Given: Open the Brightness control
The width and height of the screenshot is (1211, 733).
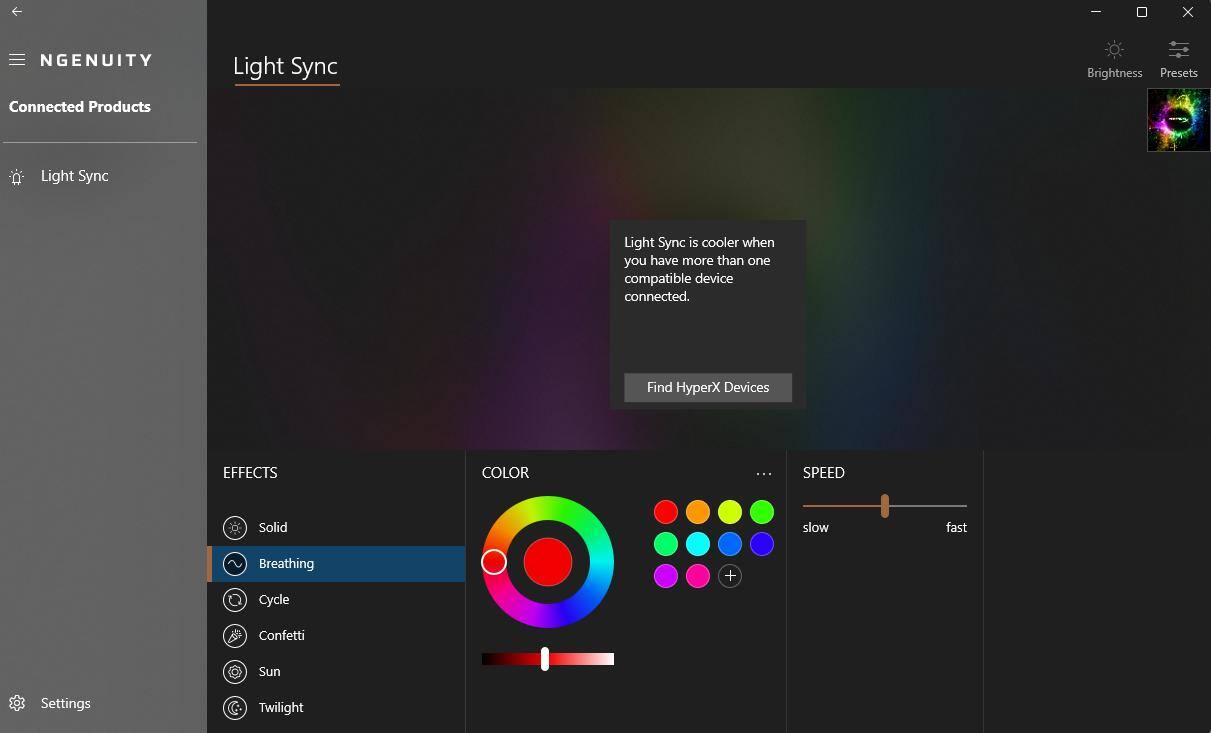Looking at the screenshot, I should coord(1114,59).
